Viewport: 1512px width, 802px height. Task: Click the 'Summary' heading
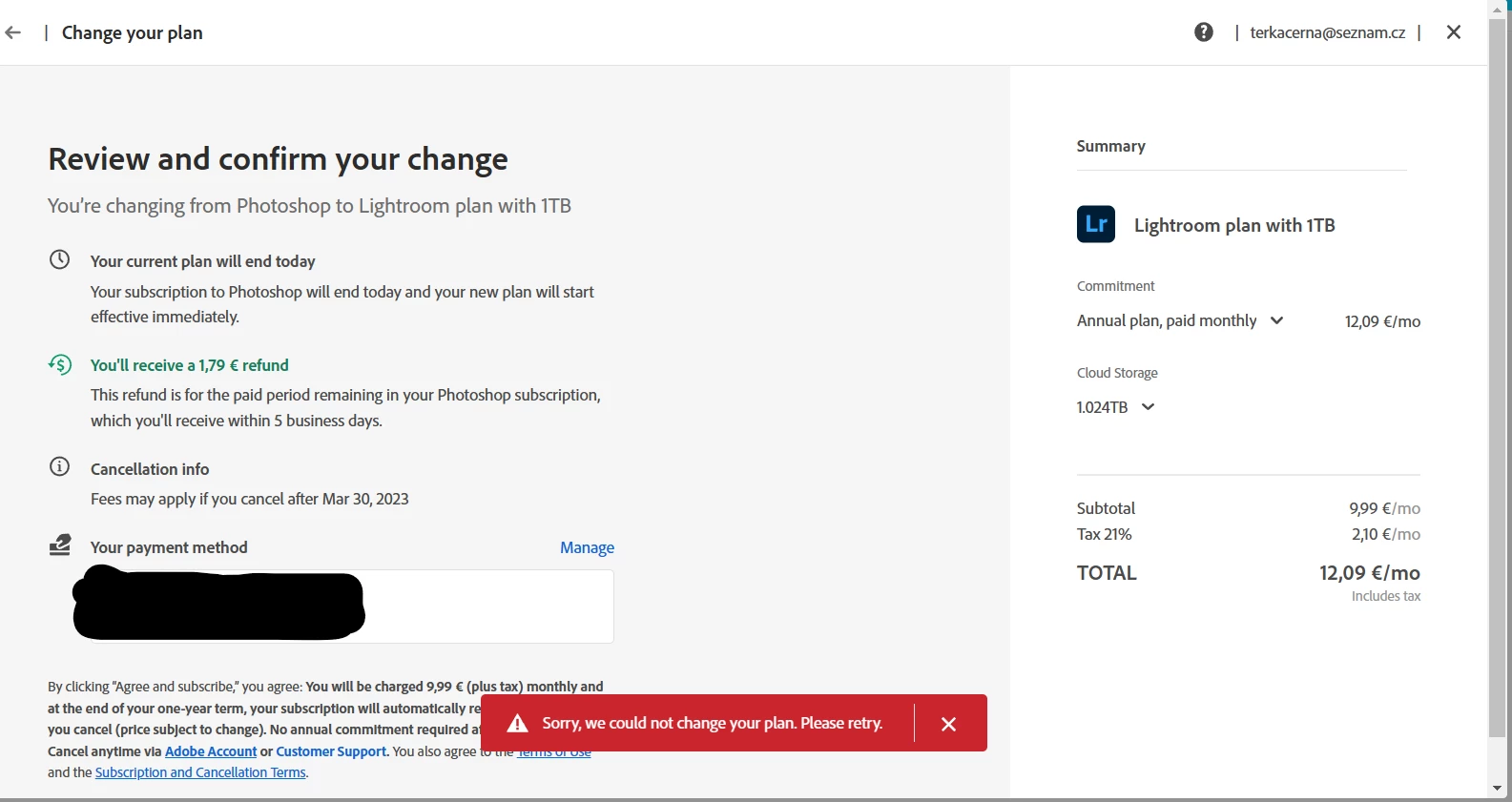[1111, 146]
